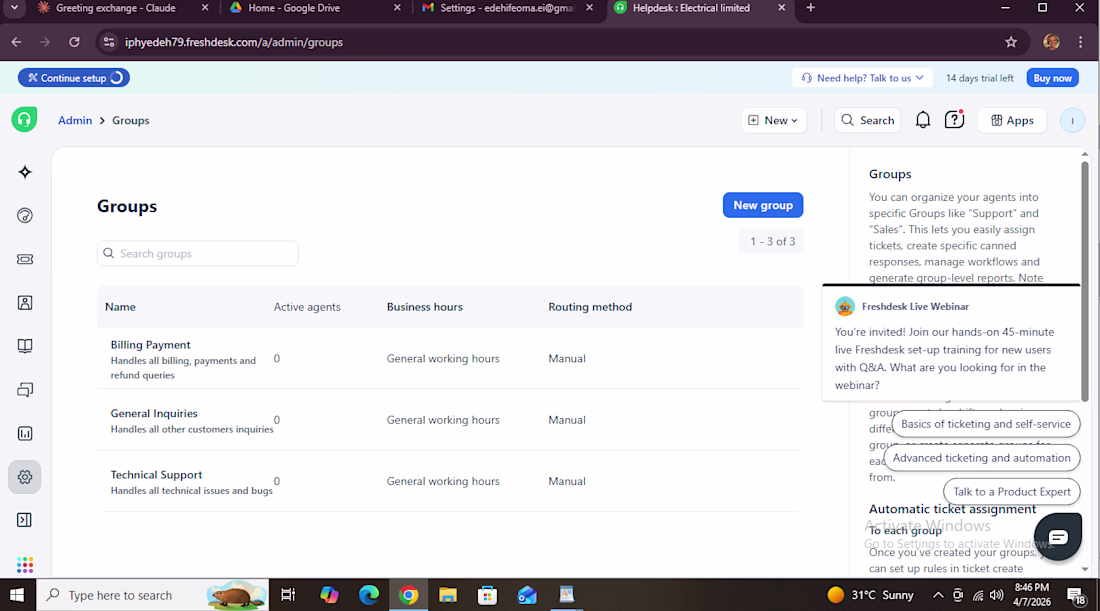Open File Explorer from the taskbar
Viewport: 1100px width, 611px height.
[448, 595]
